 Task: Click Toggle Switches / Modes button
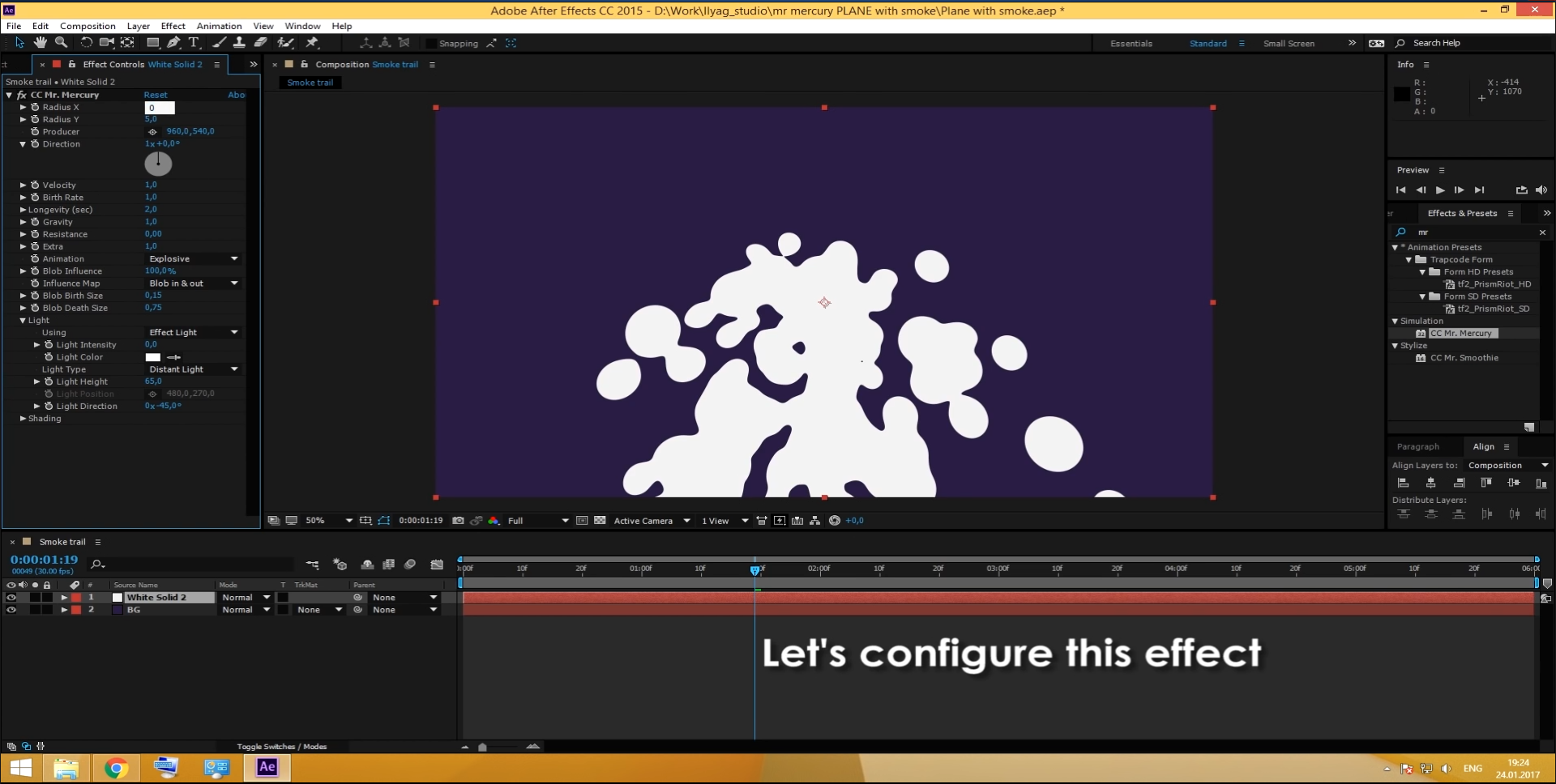[x=281, y=747]
